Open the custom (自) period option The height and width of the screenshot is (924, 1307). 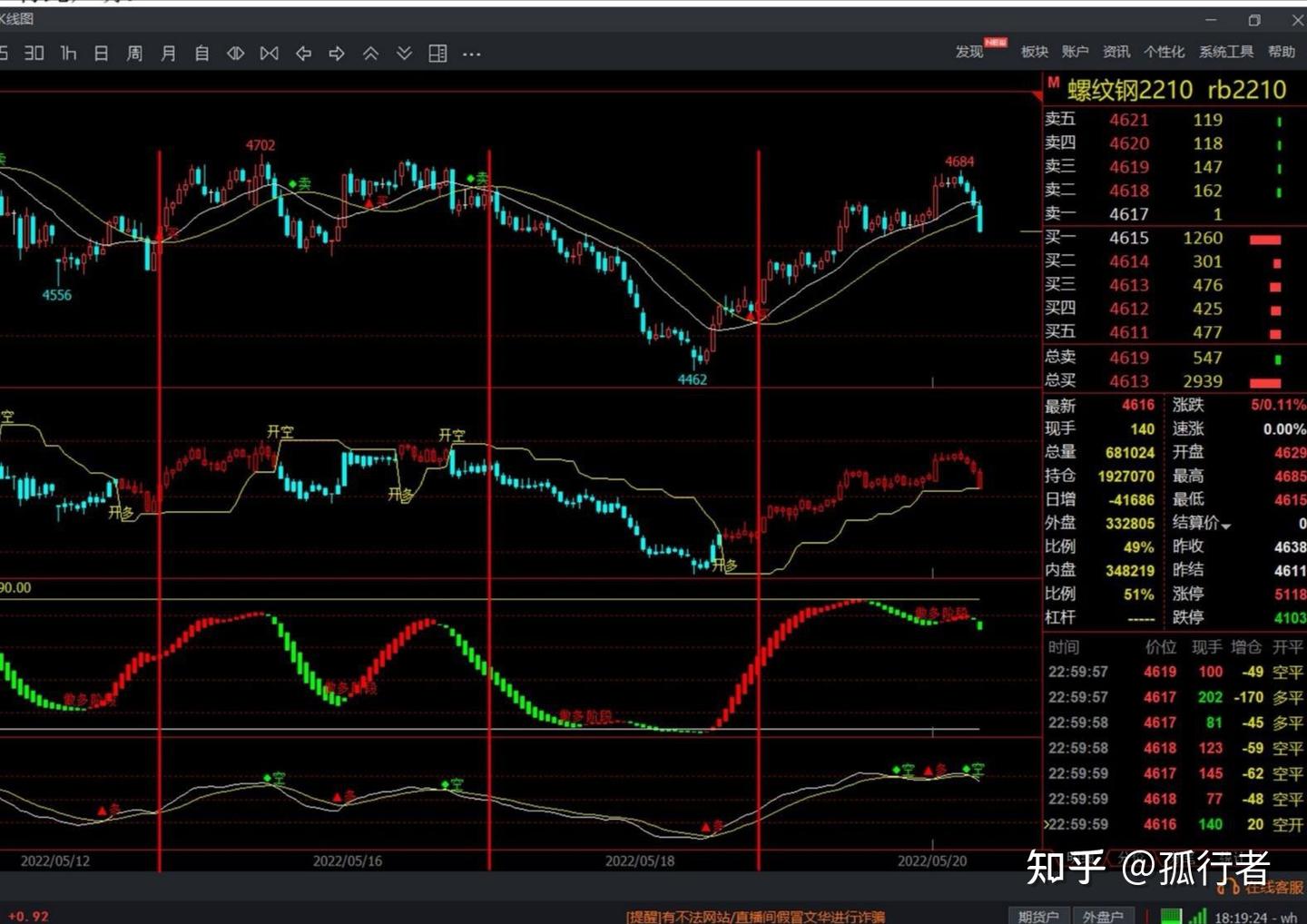[x=201, y=54]
